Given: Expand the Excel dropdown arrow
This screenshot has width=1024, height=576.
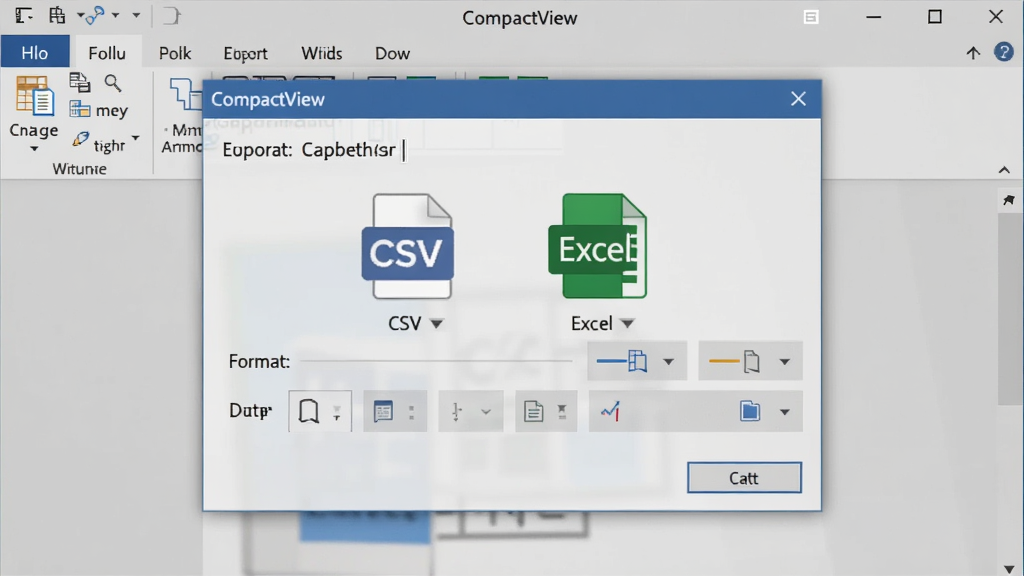Looking at the screenshot, I should (628, 323).
